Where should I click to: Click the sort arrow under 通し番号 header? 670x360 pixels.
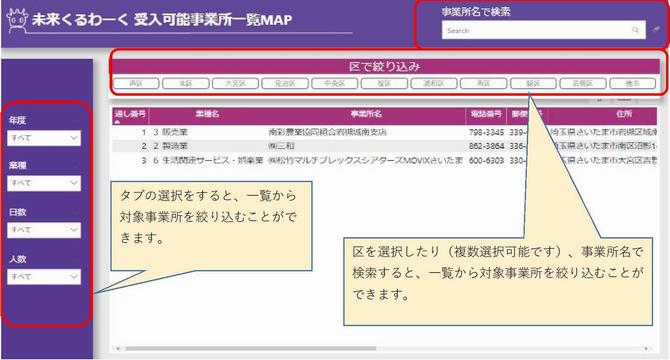click(117, 122)
